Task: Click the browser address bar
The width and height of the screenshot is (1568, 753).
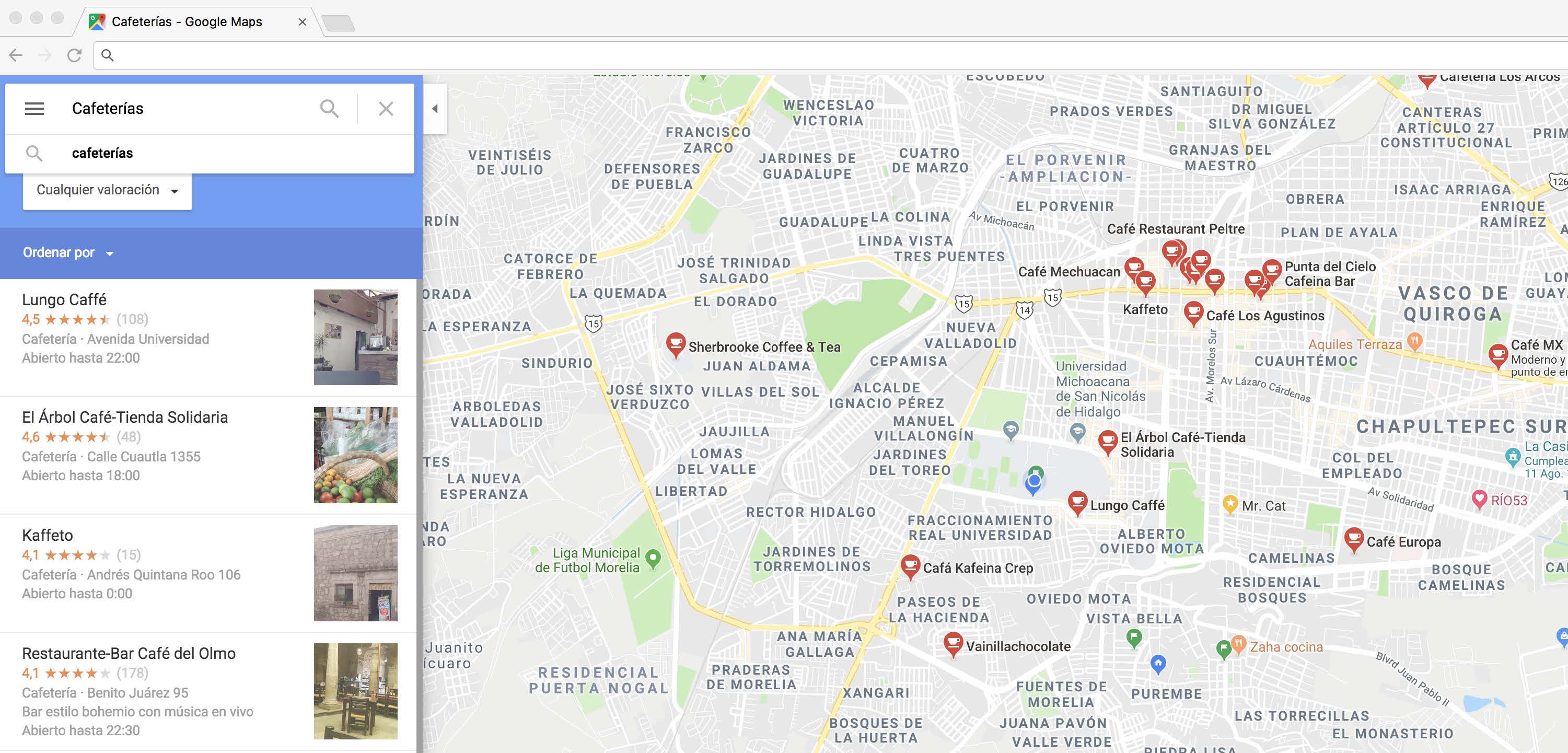Action: pyautogui.click(x=831, y=55)
